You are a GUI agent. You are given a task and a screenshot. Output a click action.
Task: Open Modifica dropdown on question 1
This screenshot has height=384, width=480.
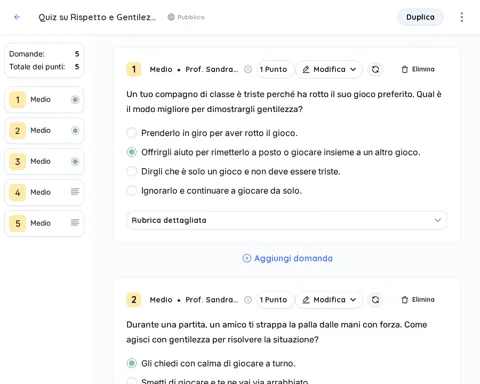(x=329, y=69)
